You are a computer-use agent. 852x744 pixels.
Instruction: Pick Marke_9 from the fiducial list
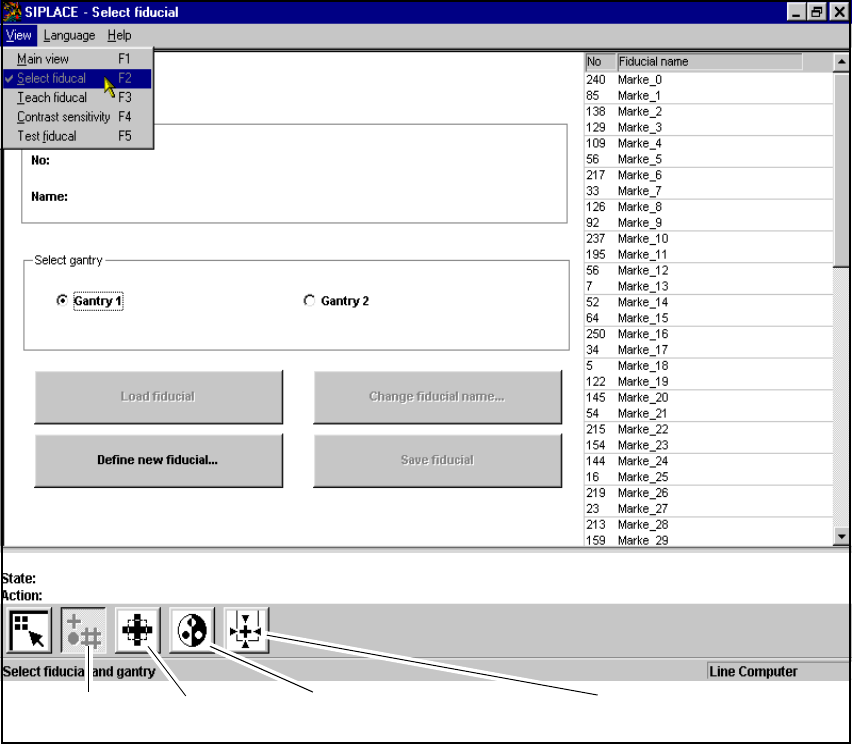(709, 223)
